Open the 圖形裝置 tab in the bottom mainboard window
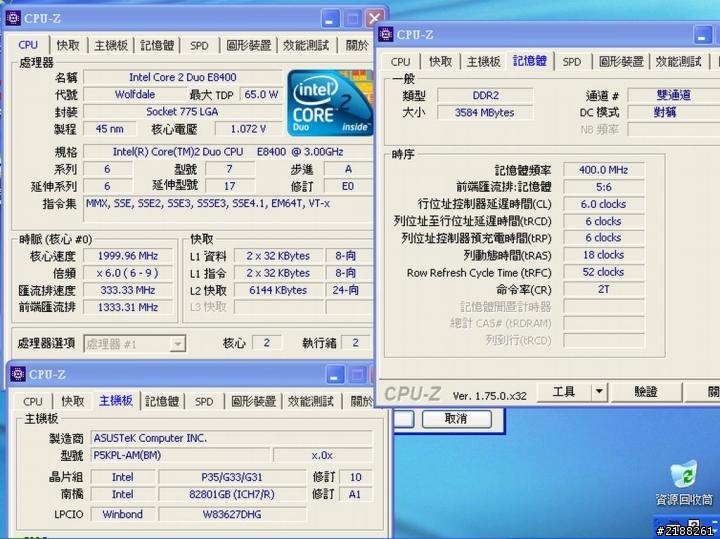The width and height of the screenshot is (720, 539). coord(253,401)
